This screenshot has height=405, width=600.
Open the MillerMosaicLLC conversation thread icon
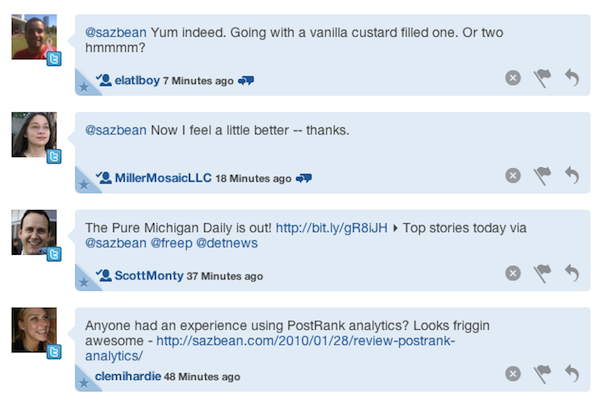[x=305, y=178]
